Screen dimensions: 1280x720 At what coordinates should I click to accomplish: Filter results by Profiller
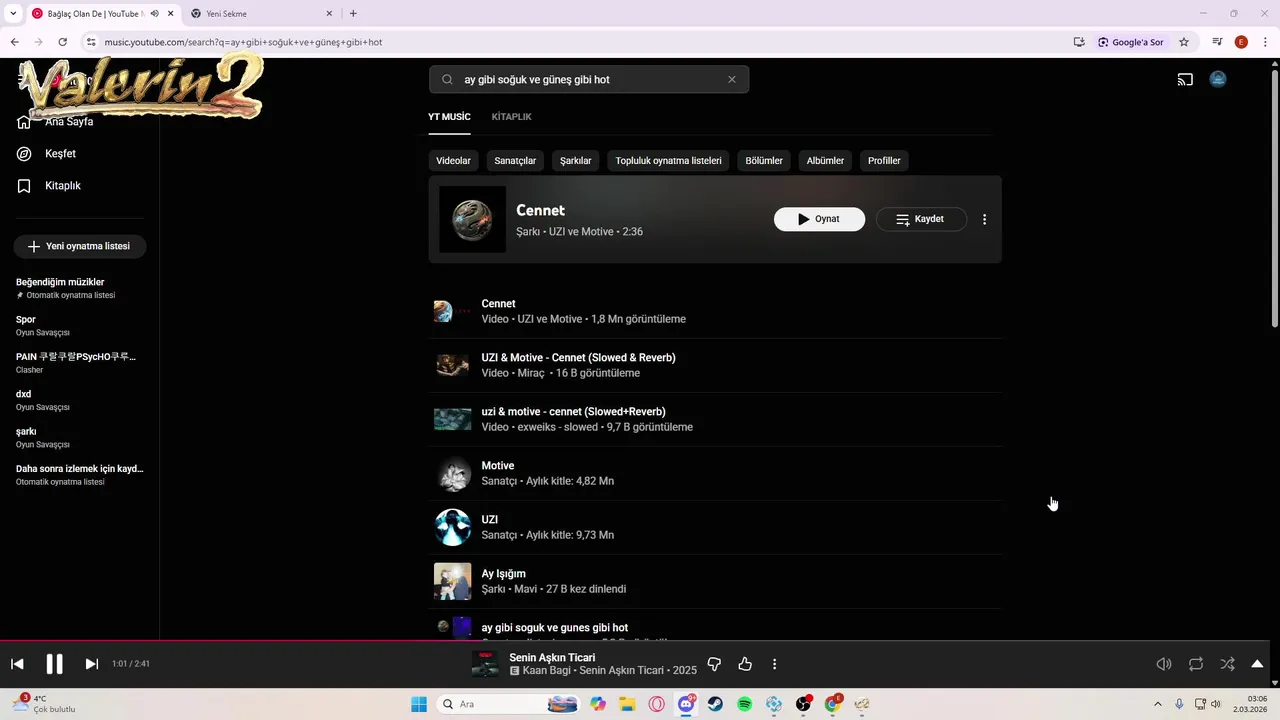(884, 161)
